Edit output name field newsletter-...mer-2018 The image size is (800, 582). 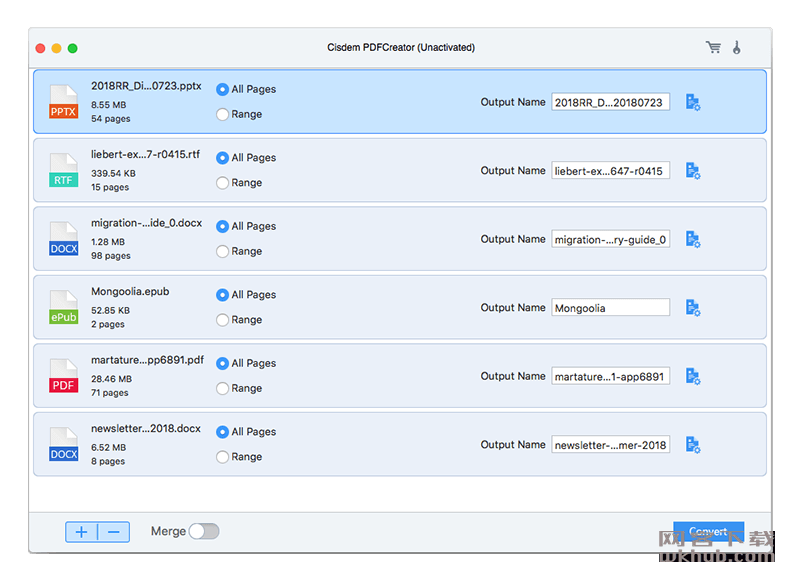pyautogui.click(x=610, y=445)
